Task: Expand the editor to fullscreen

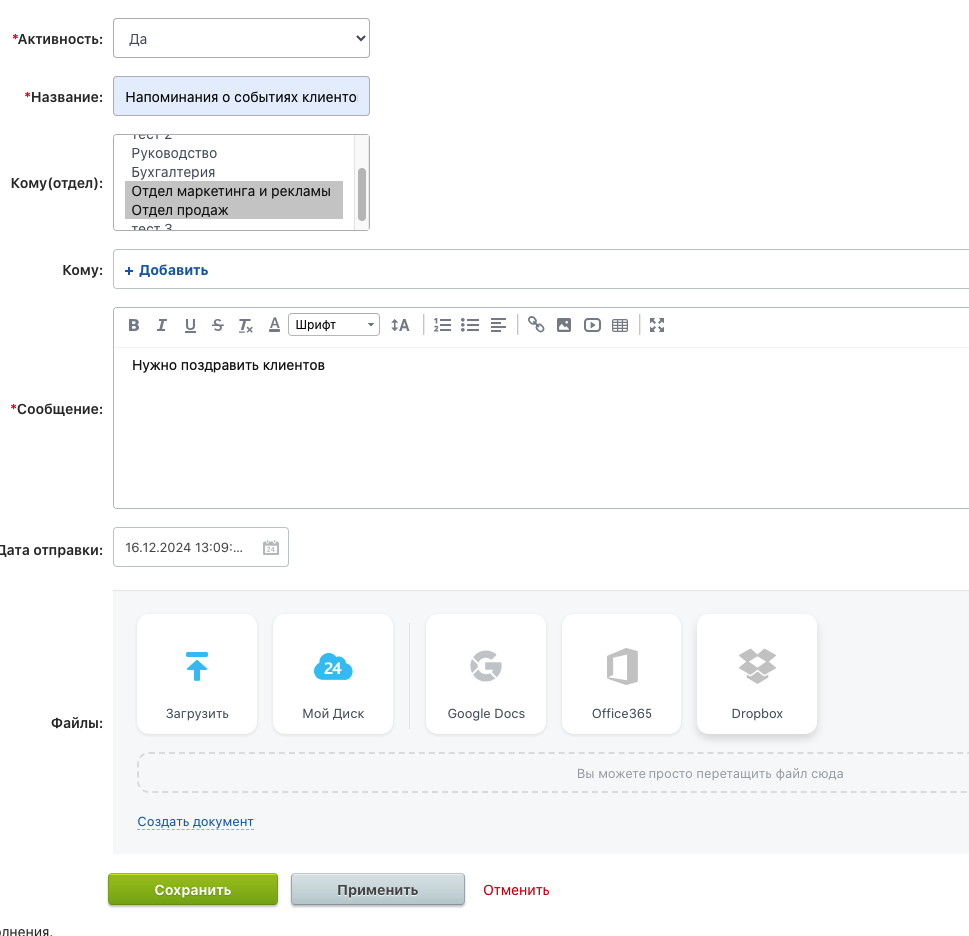Action: (x=657, y=325)
